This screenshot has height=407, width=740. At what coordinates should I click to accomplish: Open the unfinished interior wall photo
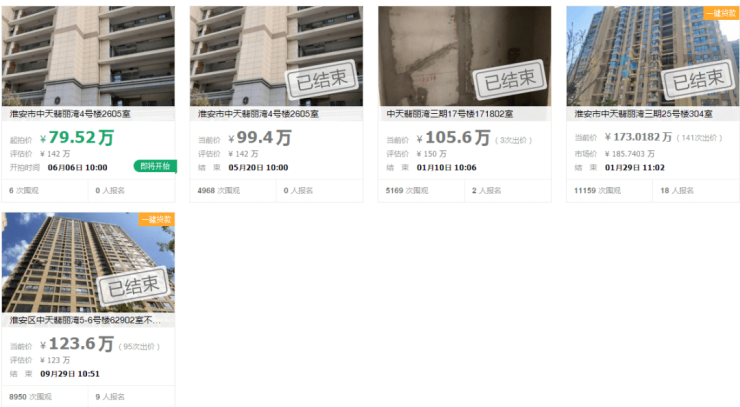click(x=464, y=56)
